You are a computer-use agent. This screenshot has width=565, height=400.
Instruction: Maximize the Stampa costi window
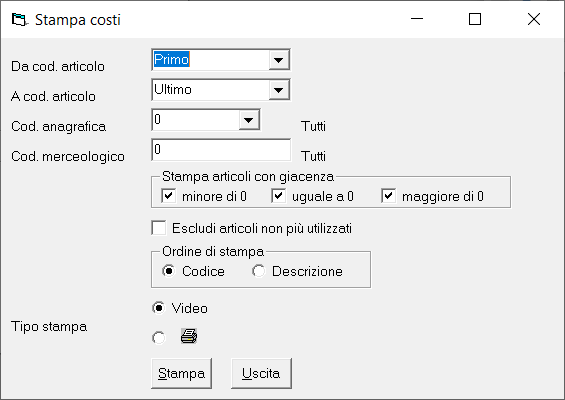point(475,19)
